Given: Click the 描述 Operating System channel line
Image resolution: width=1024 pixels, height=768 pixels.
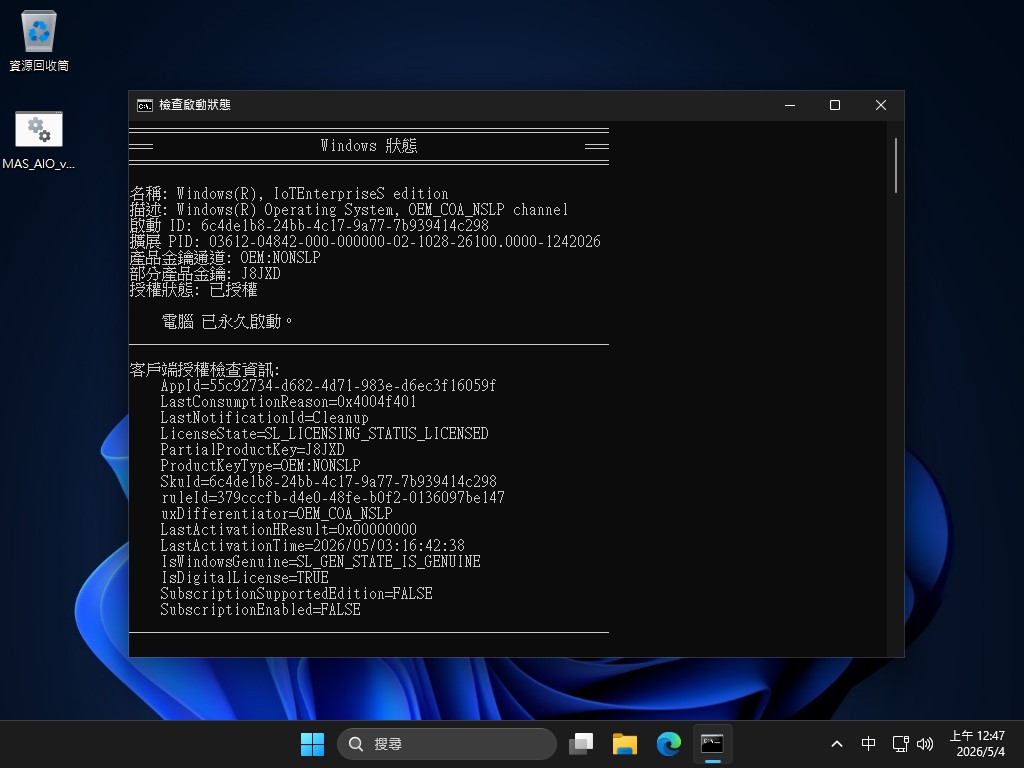Looking at the screenshot, I should (x=349, y=210).
